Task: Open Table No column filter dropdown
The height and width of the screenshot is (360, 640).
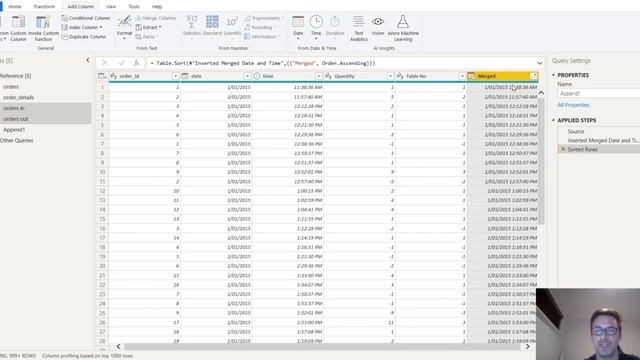Action: (x=462, y=76)
